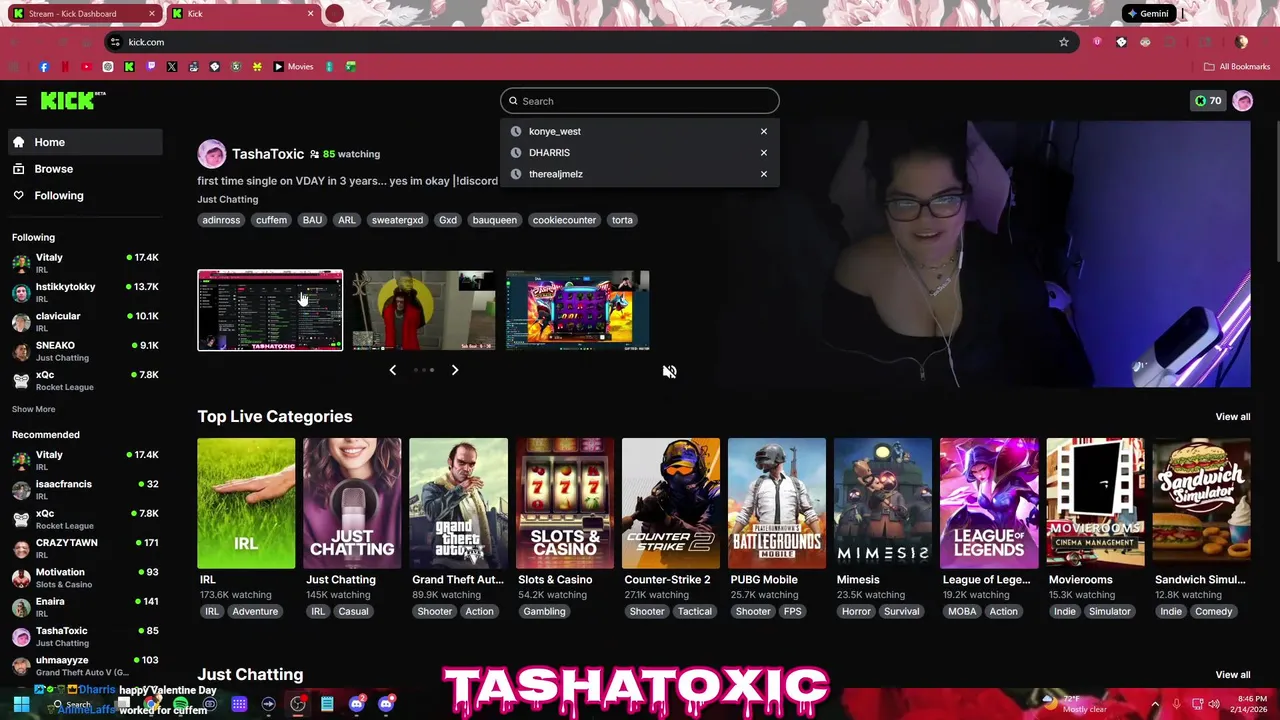The width and height of the screenshot is (1280, 720).
Task: Click the cookiecounter stream tag
Action: click(564, 220)
